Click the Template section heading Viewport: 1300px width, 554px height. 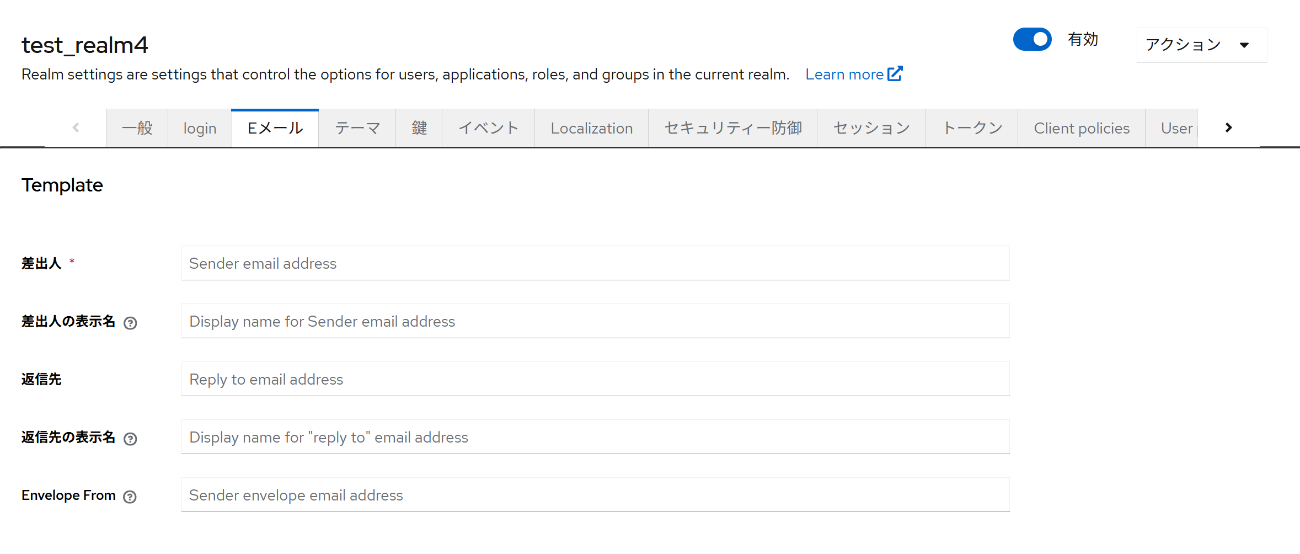(62, 185)
